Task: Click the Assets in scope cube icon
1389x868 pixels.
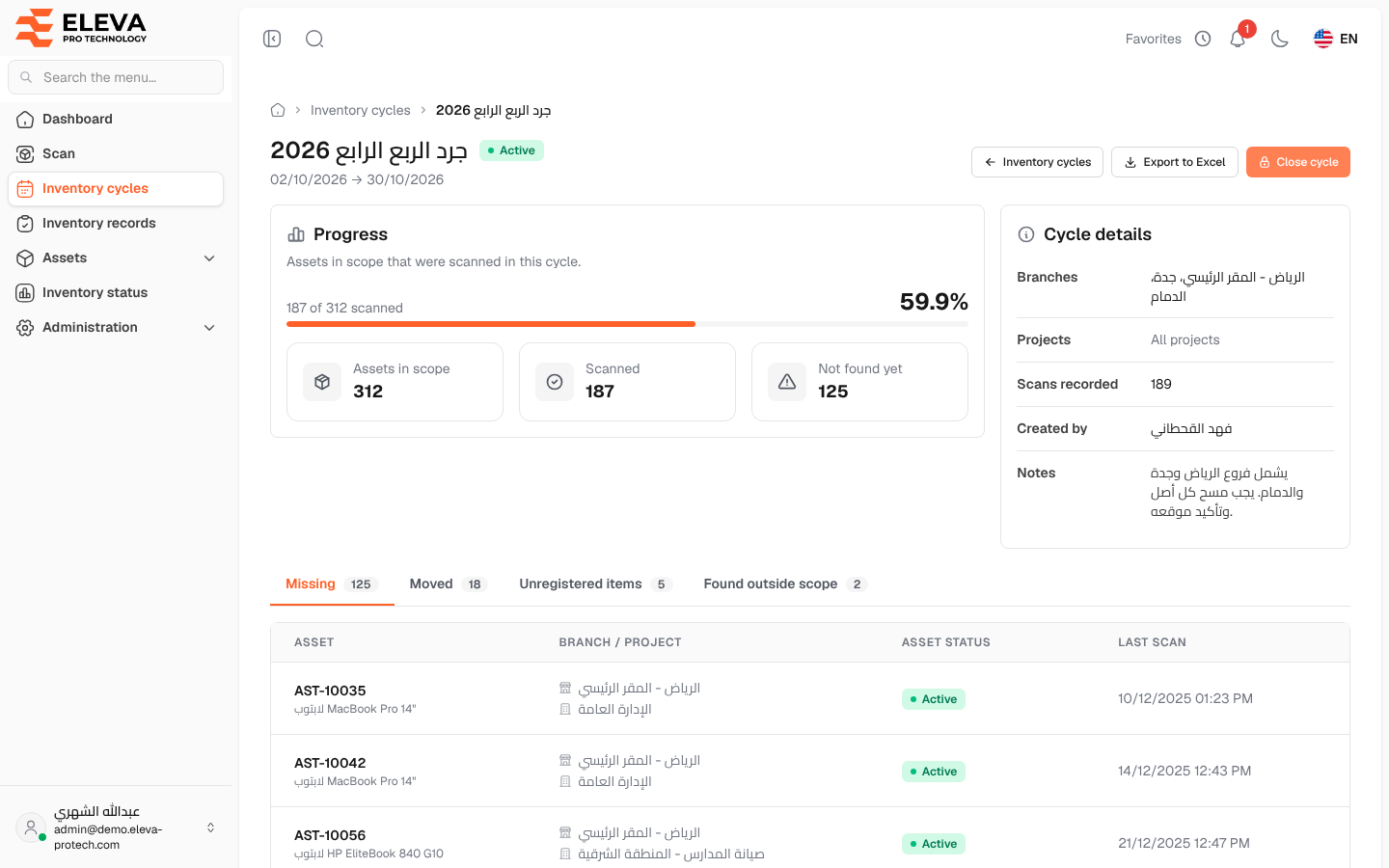Action: pos(322,382)
